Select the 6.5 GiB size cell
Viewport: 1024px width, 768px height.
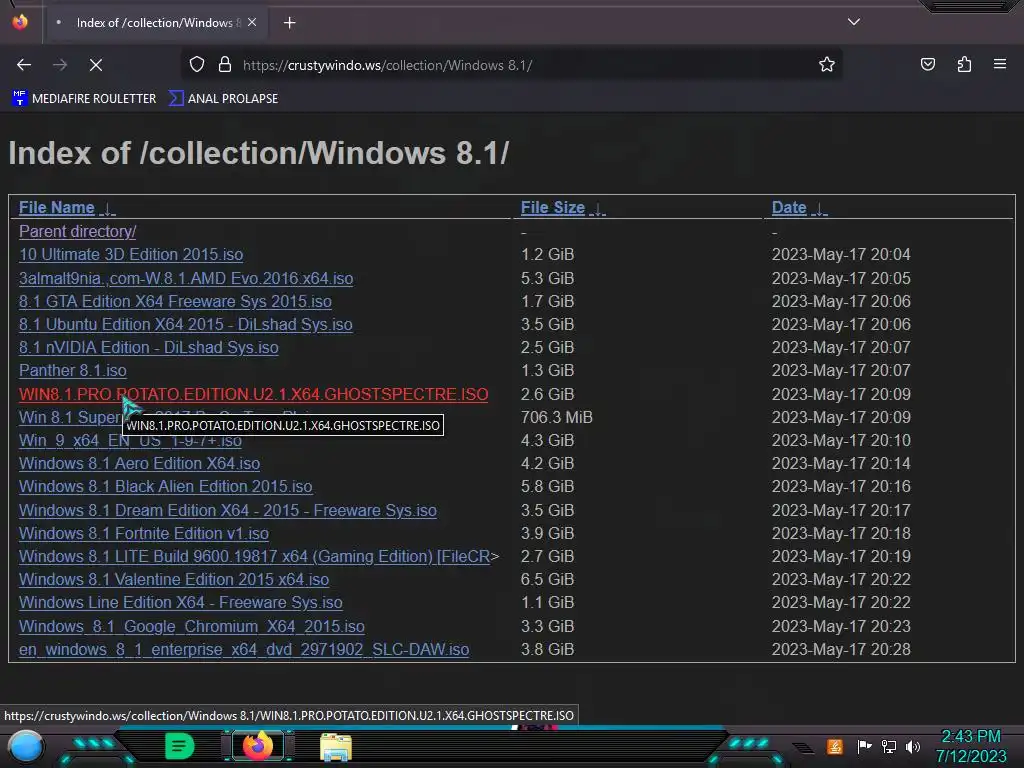click(547, 579)
